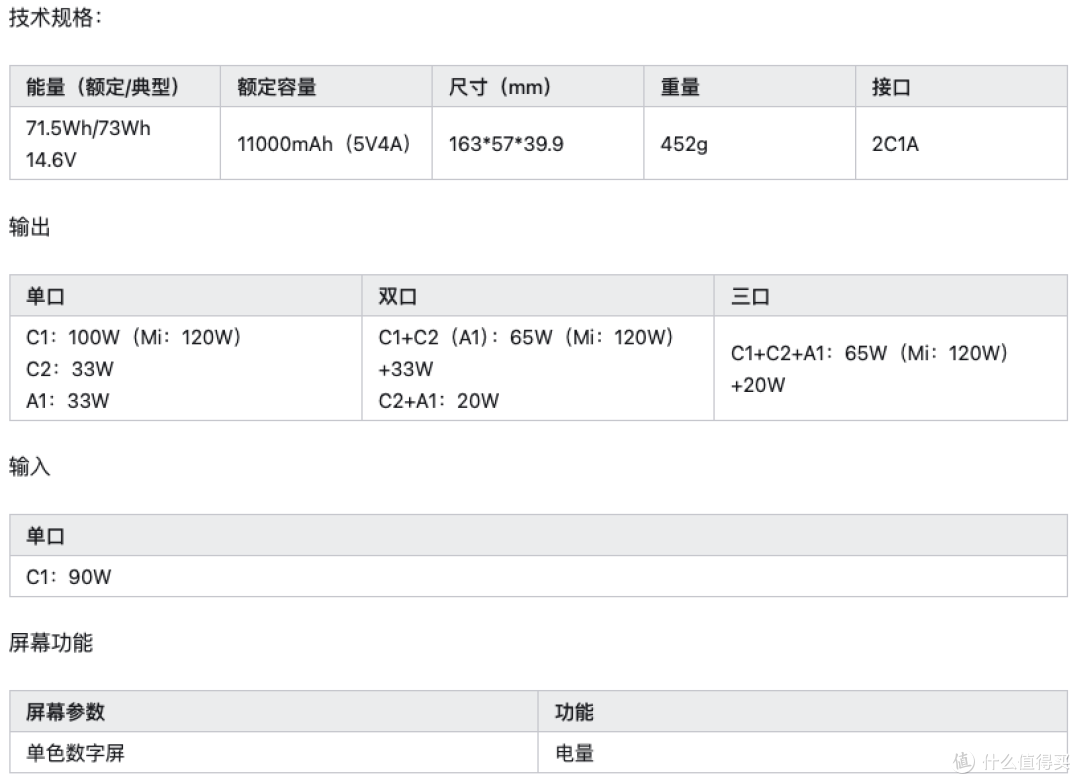Click the 输出 section heading
The width and height of the screenshot is (1080, 784).
29,227
